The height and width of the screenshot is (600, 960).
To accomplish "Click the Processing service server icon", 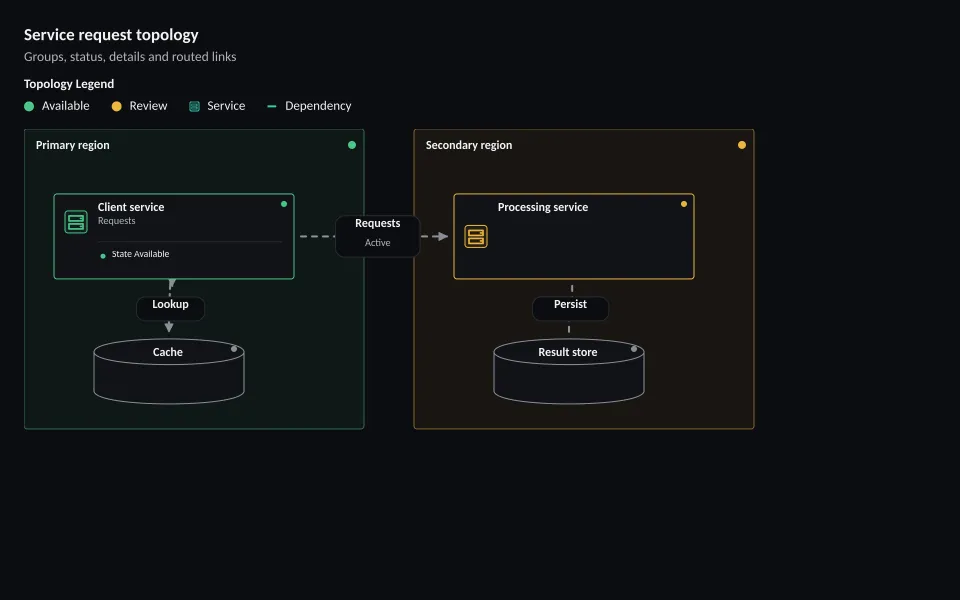I will (476, 236).
